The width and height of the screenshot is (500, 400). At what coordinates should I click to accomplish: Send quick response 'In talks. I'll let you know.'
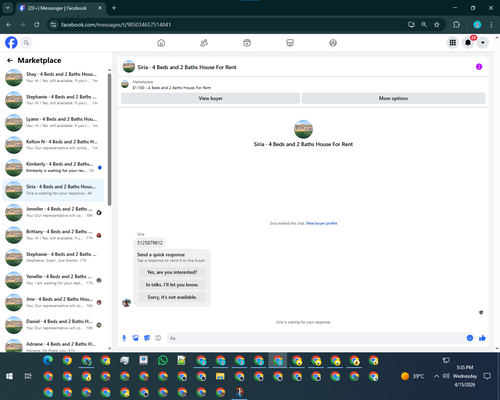172,285
